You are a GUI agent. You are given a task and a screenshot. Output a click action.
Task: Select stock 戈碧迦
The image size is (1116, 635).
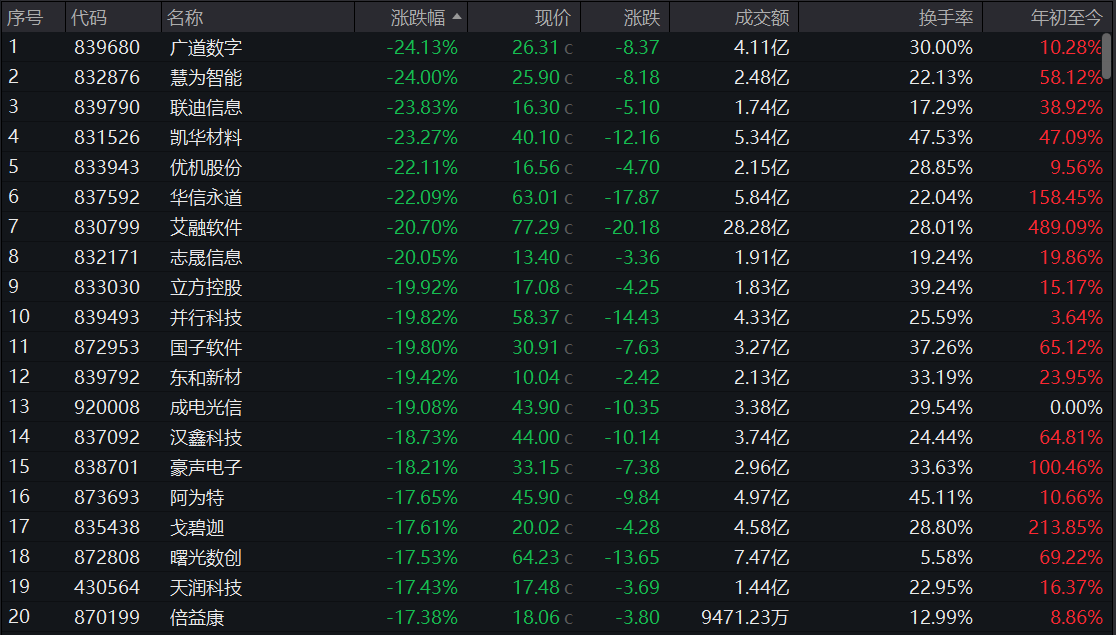[197, 528]
